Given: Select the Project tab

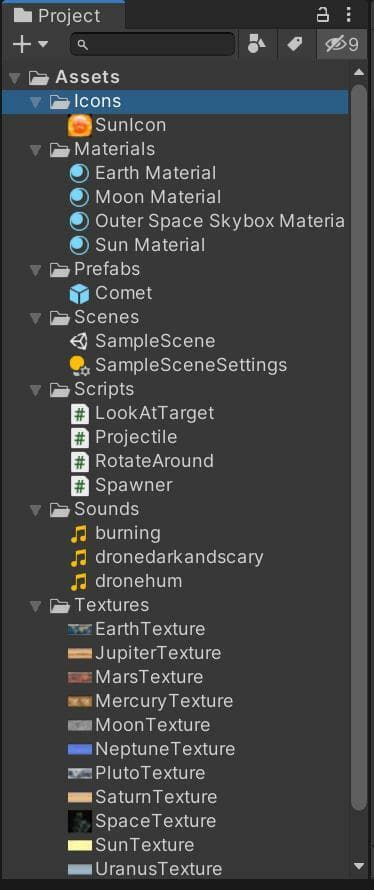Looking at the screenshot, I should point(62,15).
